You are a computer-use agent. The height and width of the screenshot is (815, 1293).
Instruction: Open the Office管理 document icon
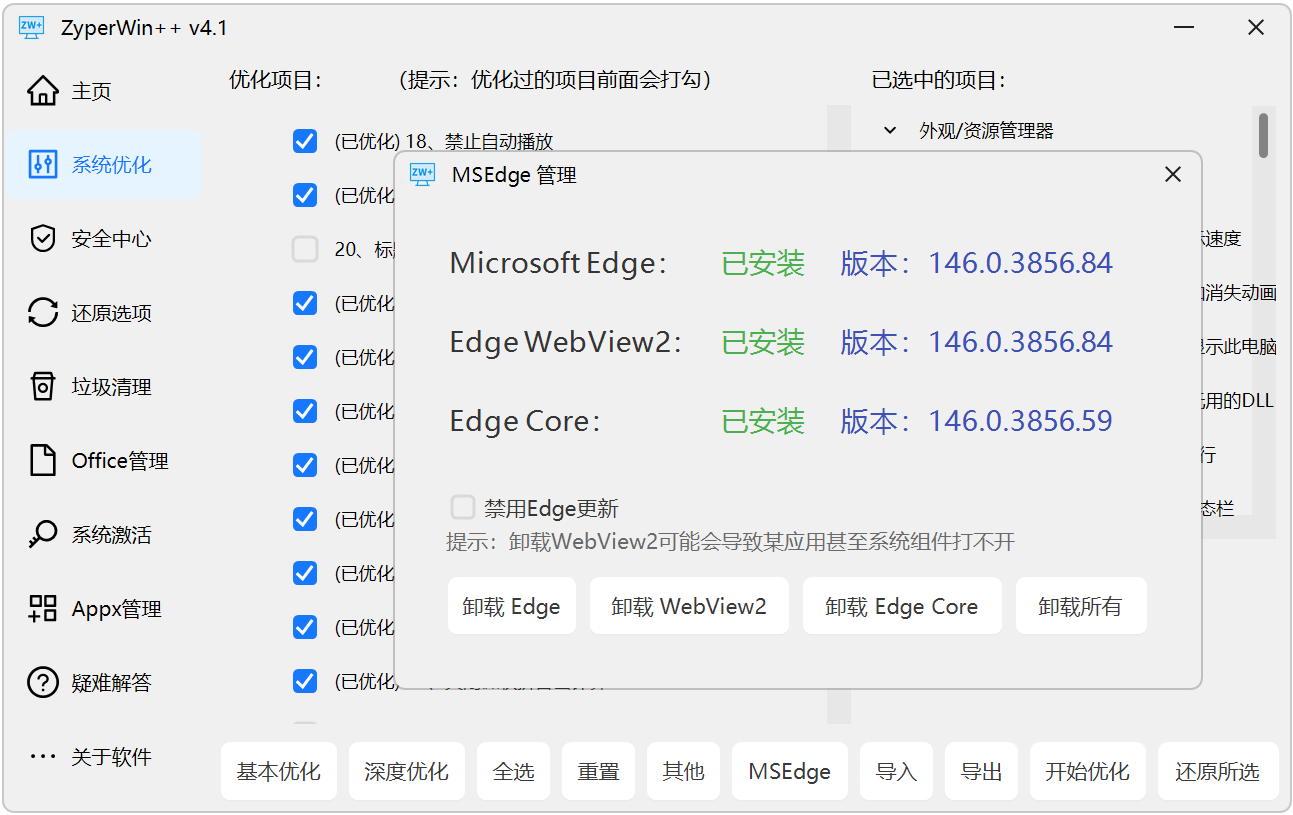[x=43, y=461]
